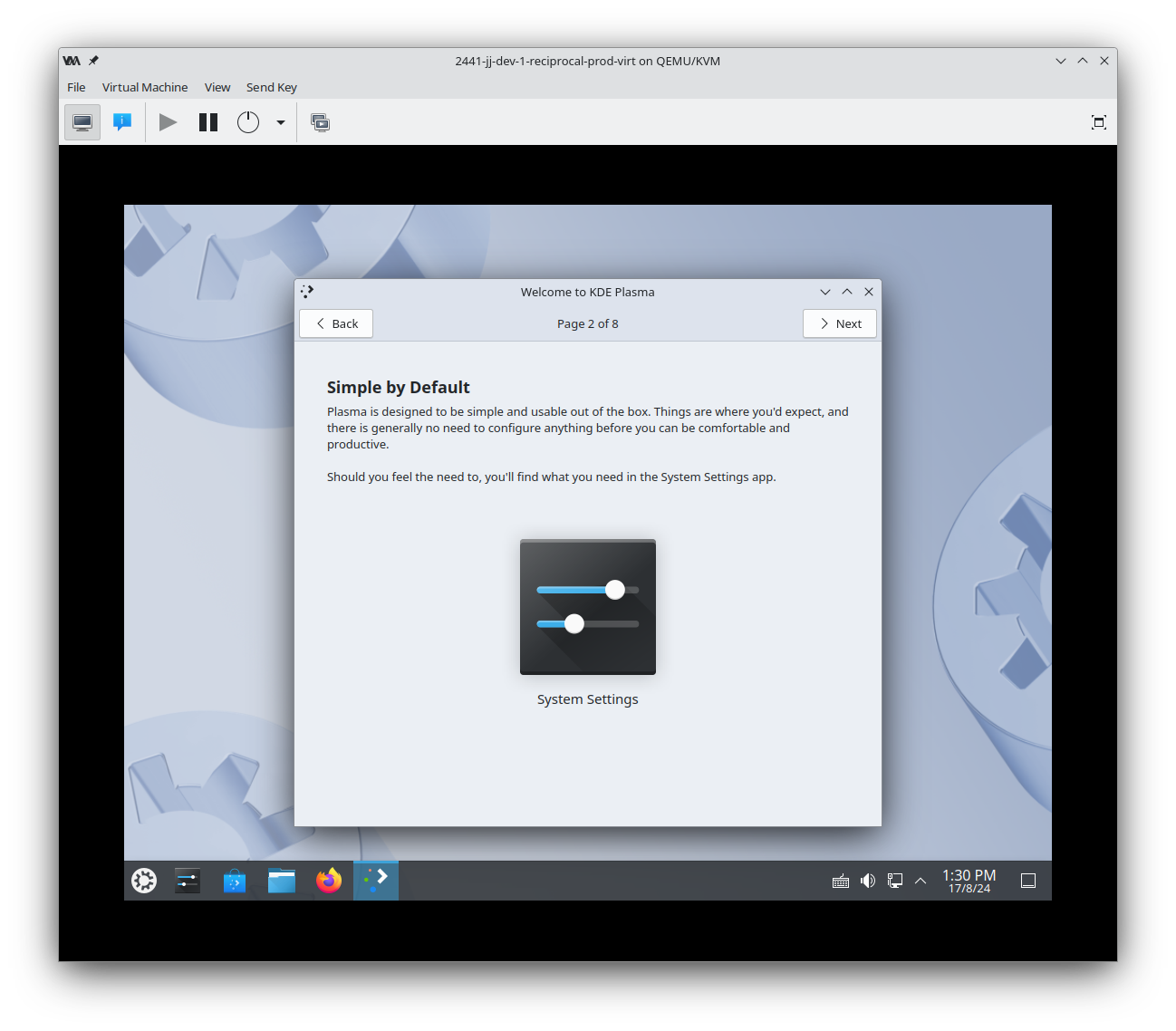Open the View menu
Image resolution: width=1176 pixels, height=1031 pixels.
217,87
